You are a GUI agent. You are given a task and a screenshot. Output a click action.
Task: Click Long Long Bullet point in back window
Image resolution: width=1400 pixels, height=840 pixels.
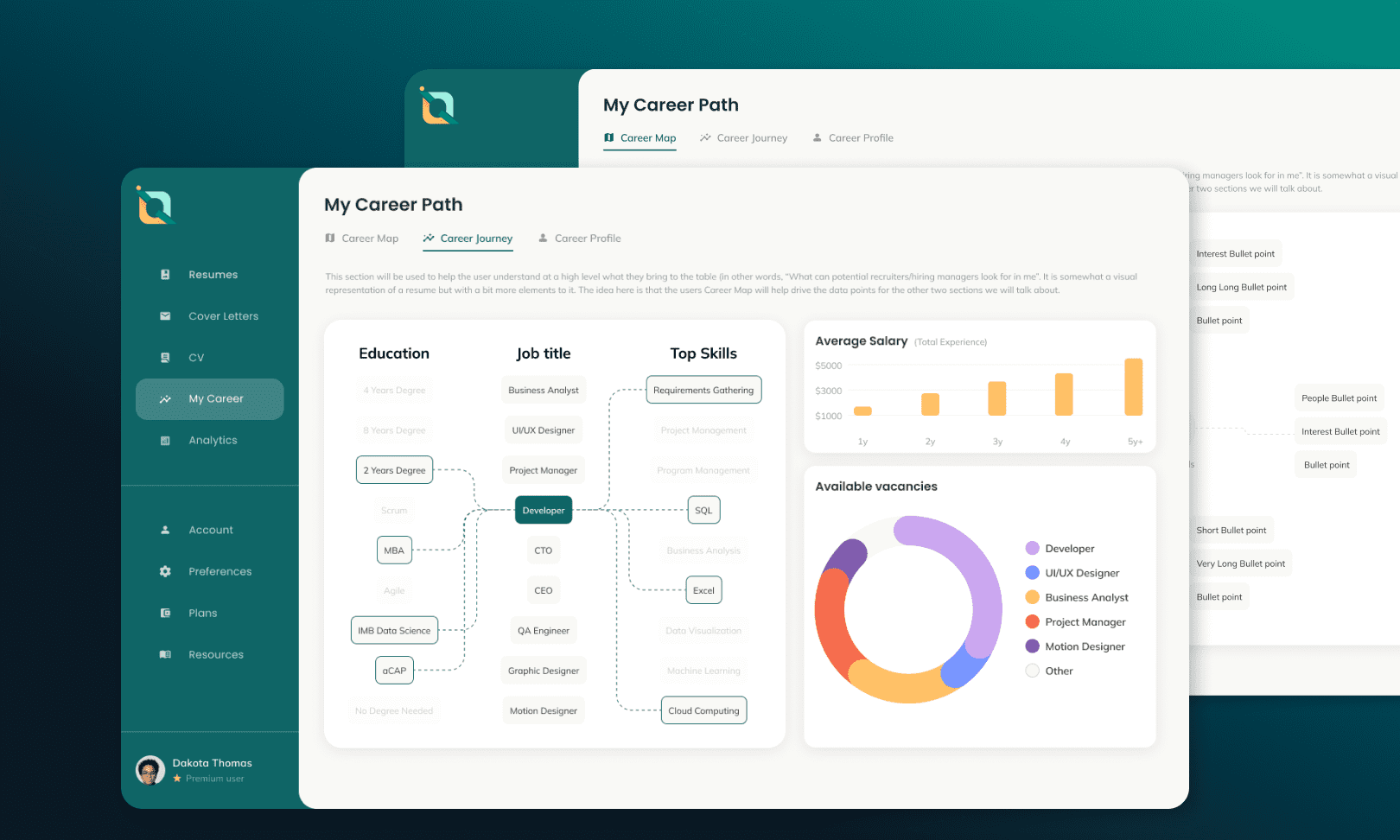point(1241,288)
